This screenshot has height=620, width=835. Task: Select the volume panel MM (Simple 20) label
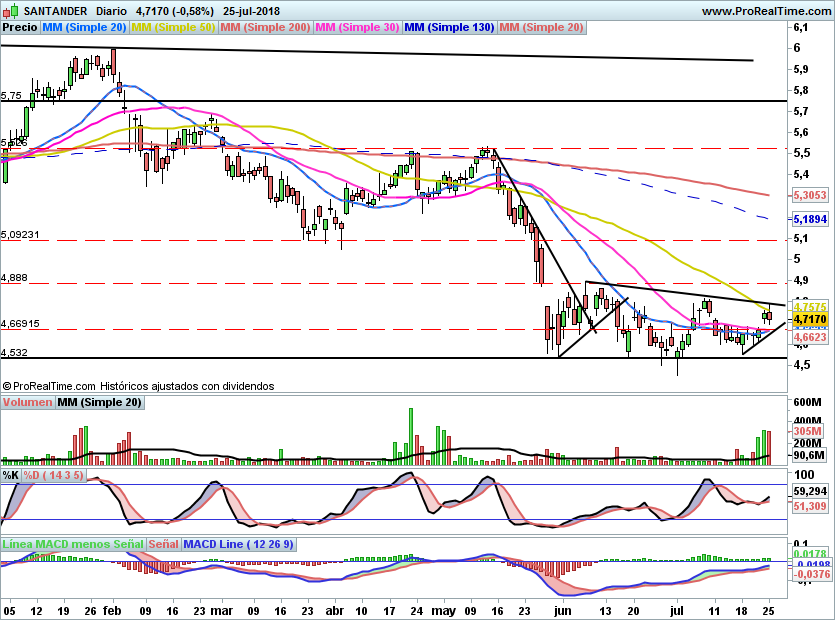(100, 402)
